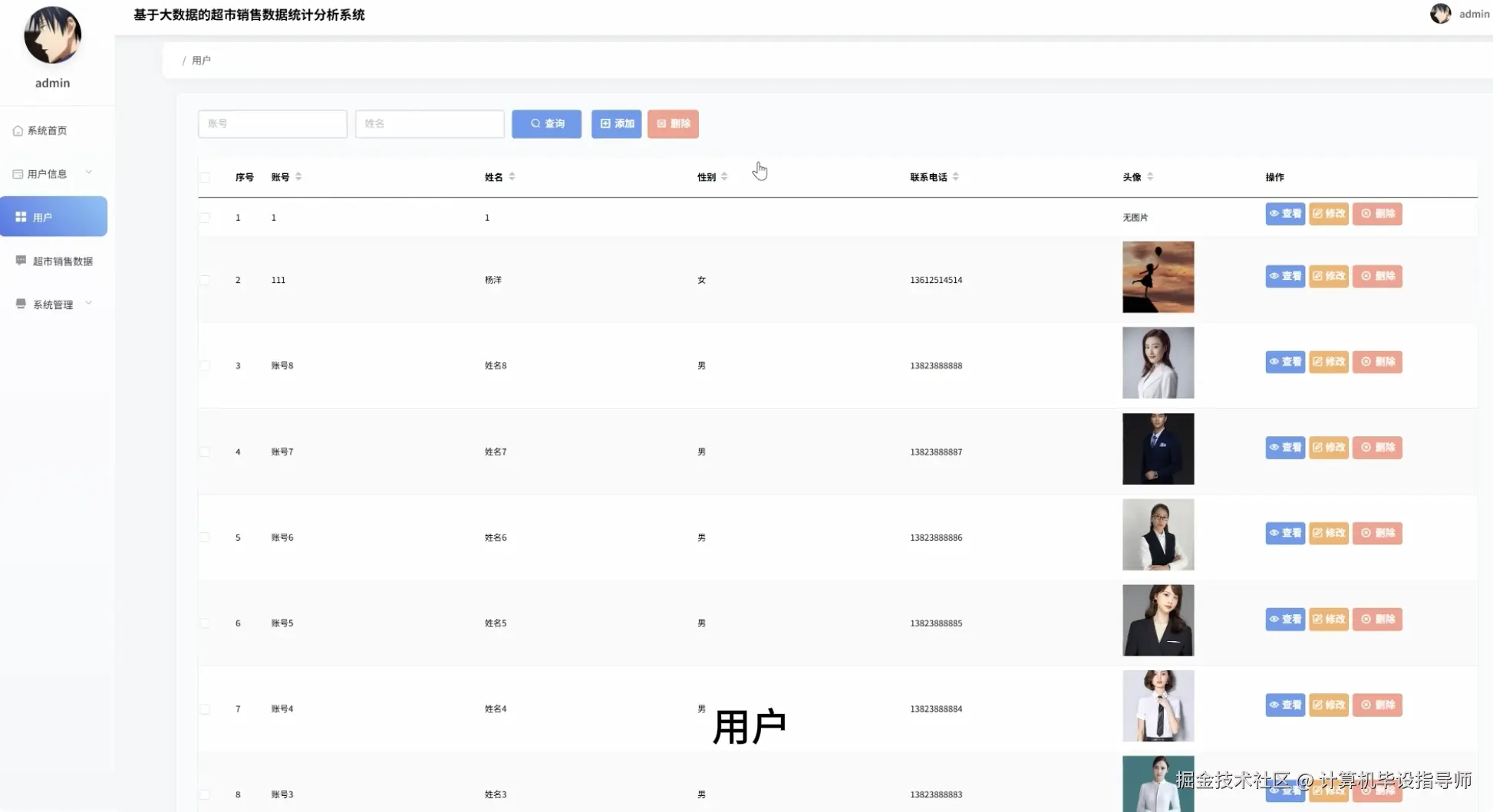
Task: Click the sort arrows on 账号 column
Action: 299,176
